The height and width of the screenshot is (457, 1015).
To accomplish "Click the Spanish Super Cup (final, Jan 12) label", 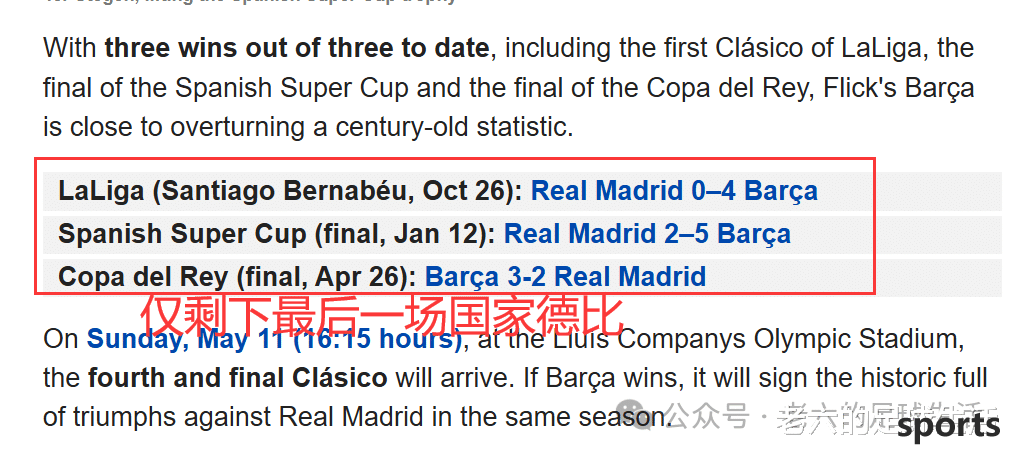I will tap(276, 234).
